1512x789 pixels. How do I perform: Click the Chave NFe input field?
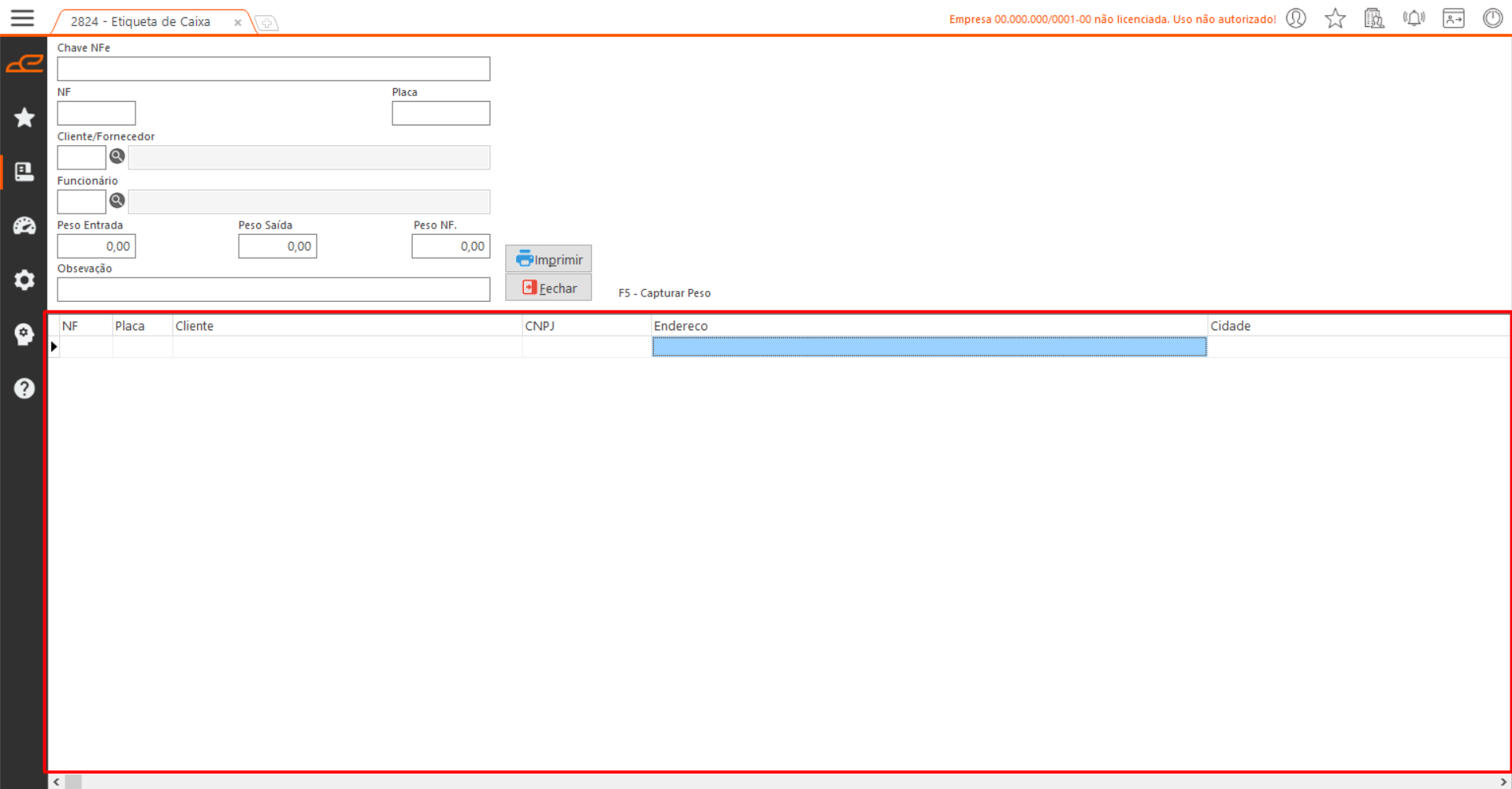273,69
